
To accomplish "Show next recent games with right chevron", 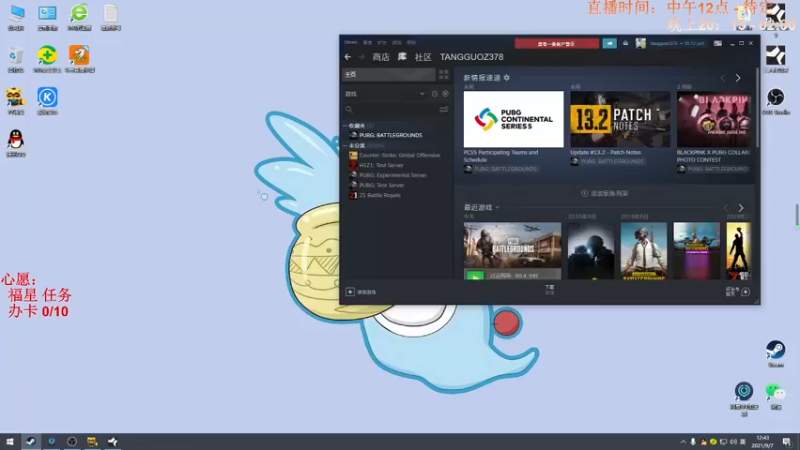I will (x=741, y=208).
